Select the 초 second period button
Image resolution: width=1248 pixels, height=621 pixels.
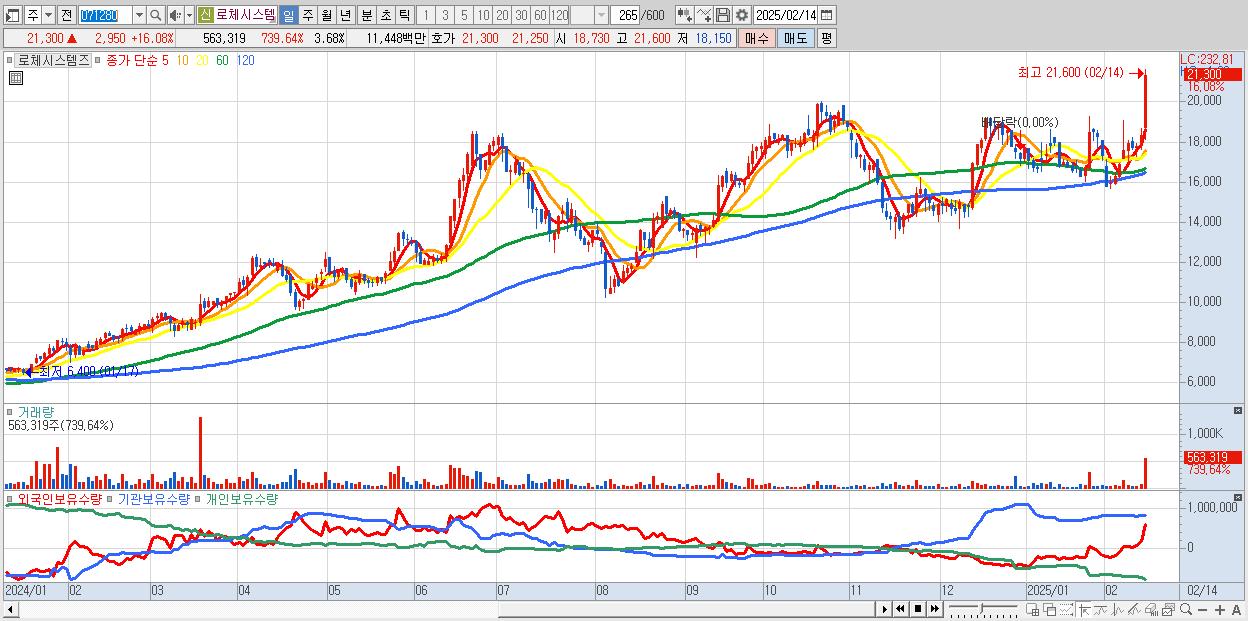tap(385, 15)
